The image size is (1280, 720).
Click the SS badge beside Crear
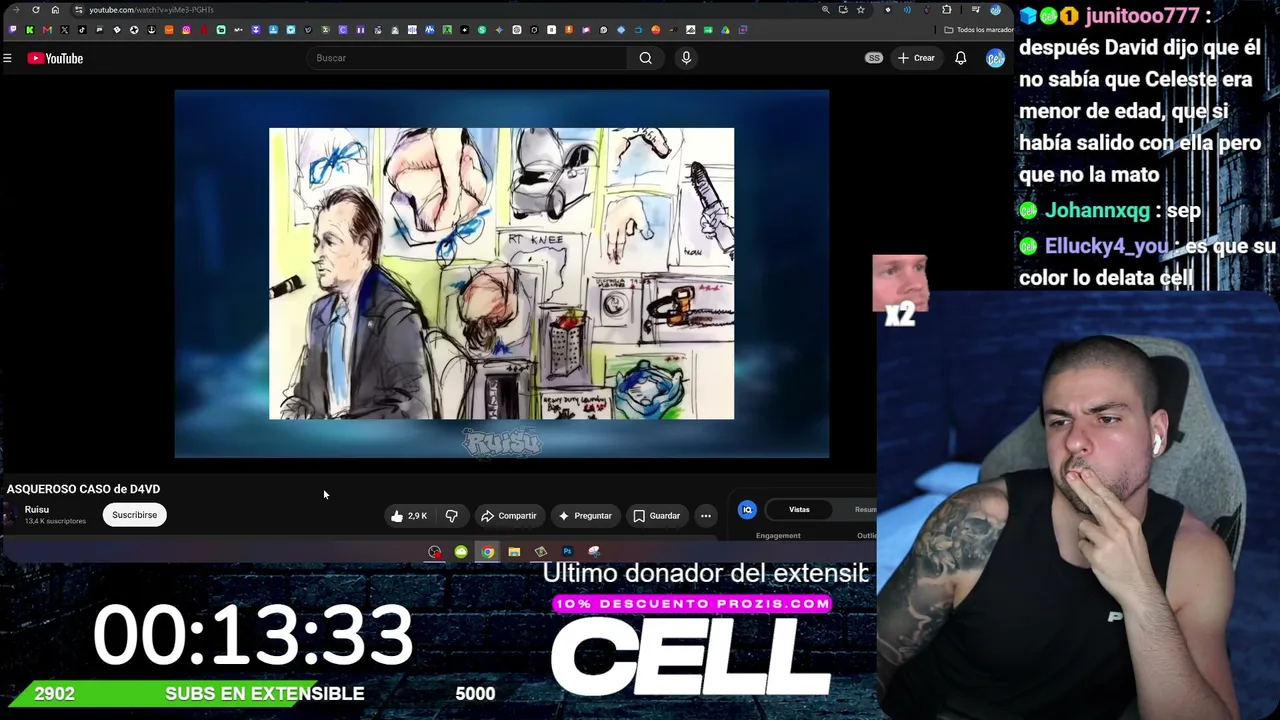coord(874,58)
